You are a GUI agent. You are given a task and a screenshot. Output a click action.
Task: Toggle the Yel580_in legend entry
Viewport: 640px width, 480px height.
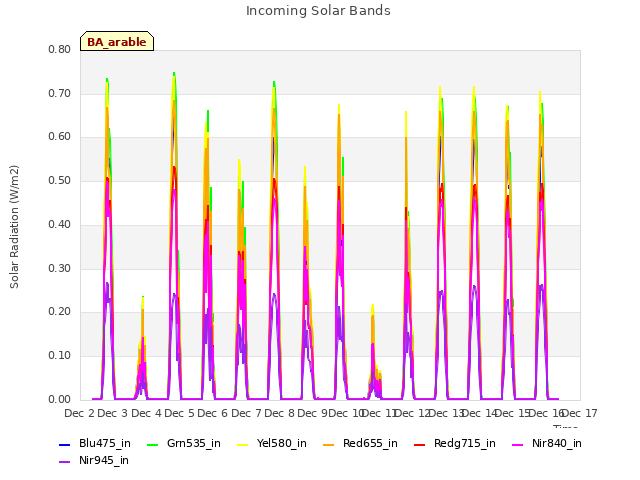point(272,443)
